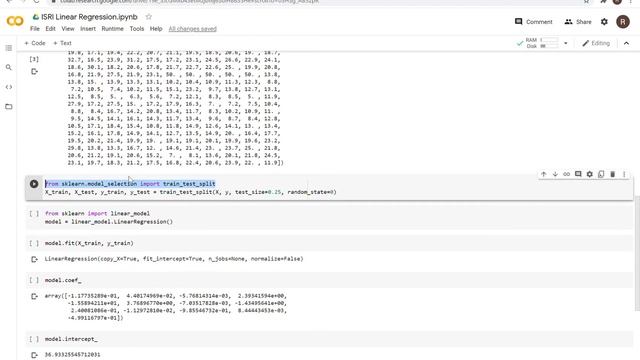Click the All changes saved link
The height and width of the screenshot is (360, 640).
193,29
